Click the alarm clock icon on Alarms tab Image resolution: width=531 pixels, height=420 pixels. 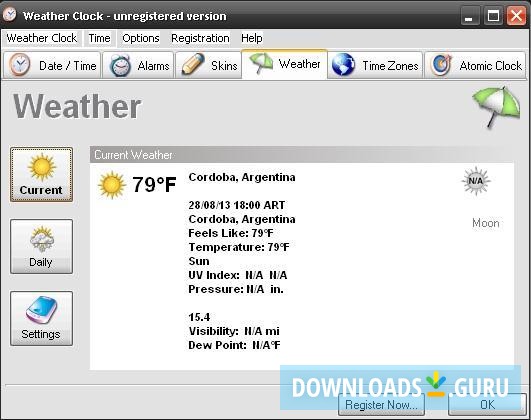pos(120,65)
